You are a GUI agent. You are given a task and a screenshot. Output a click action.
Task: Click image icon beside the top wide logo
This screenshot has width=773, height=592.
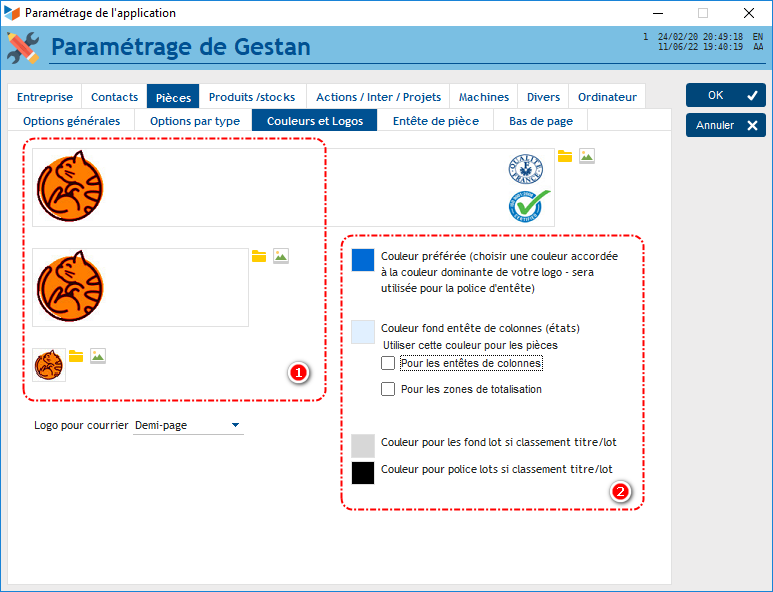[587, 156]
